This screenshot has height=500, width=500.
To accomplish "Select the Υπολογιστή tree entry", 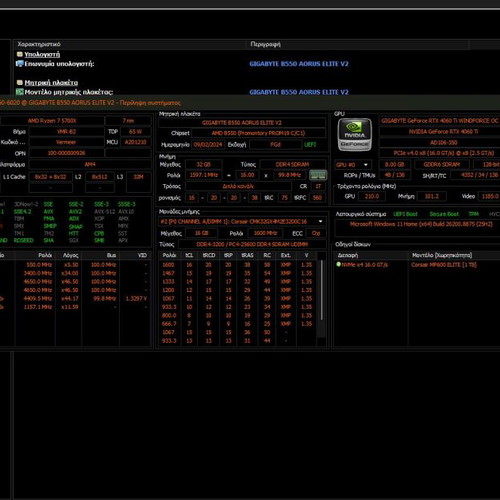I will [42, 54].
